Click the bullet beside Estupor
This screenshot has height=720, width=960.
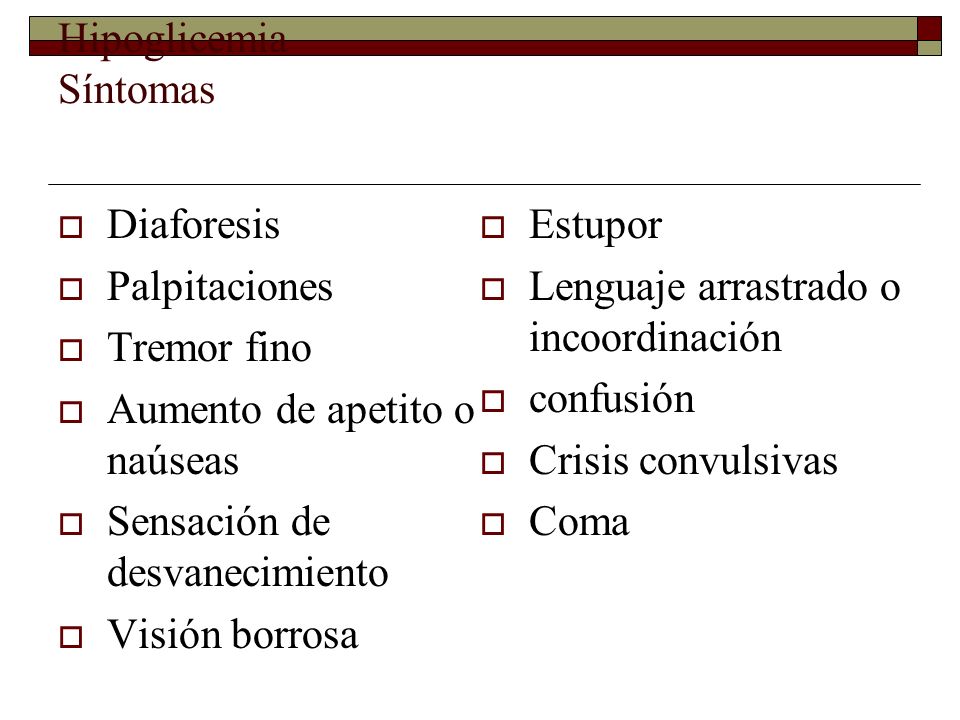point(493,227)
